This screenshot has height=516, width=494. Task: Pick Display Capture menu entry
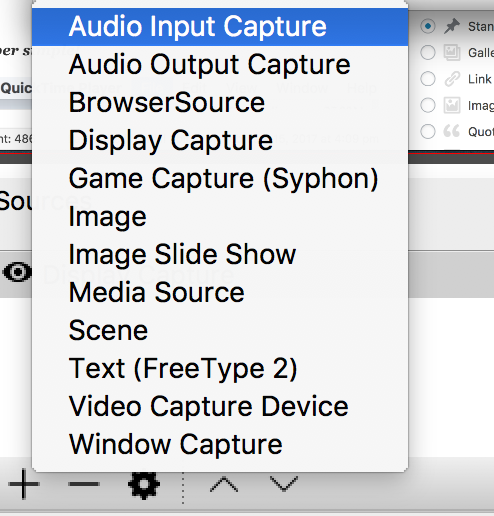(x=220, y=141)
